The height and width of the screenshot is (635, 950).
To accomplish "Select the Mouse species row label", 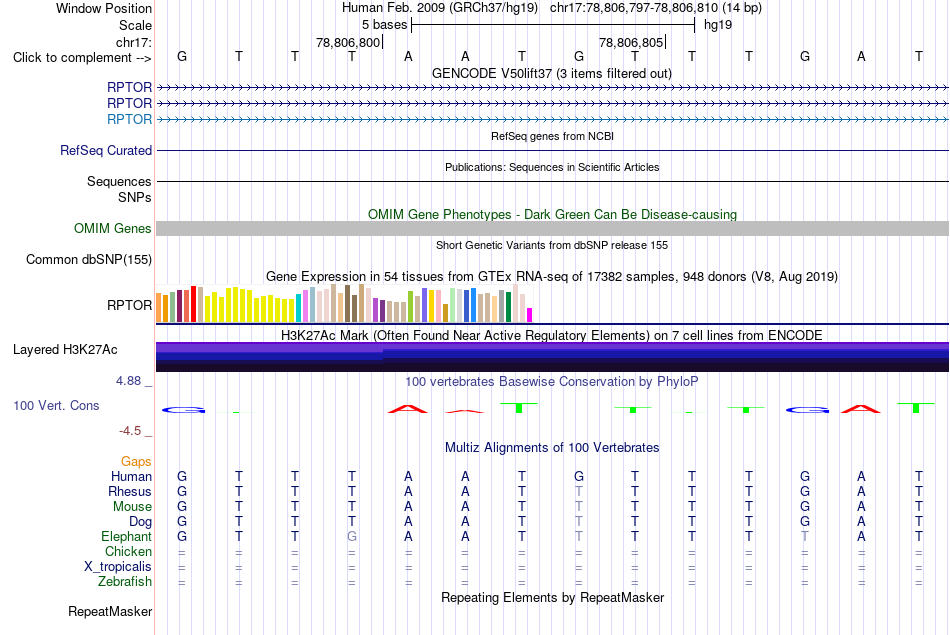I will pos(132,507).
